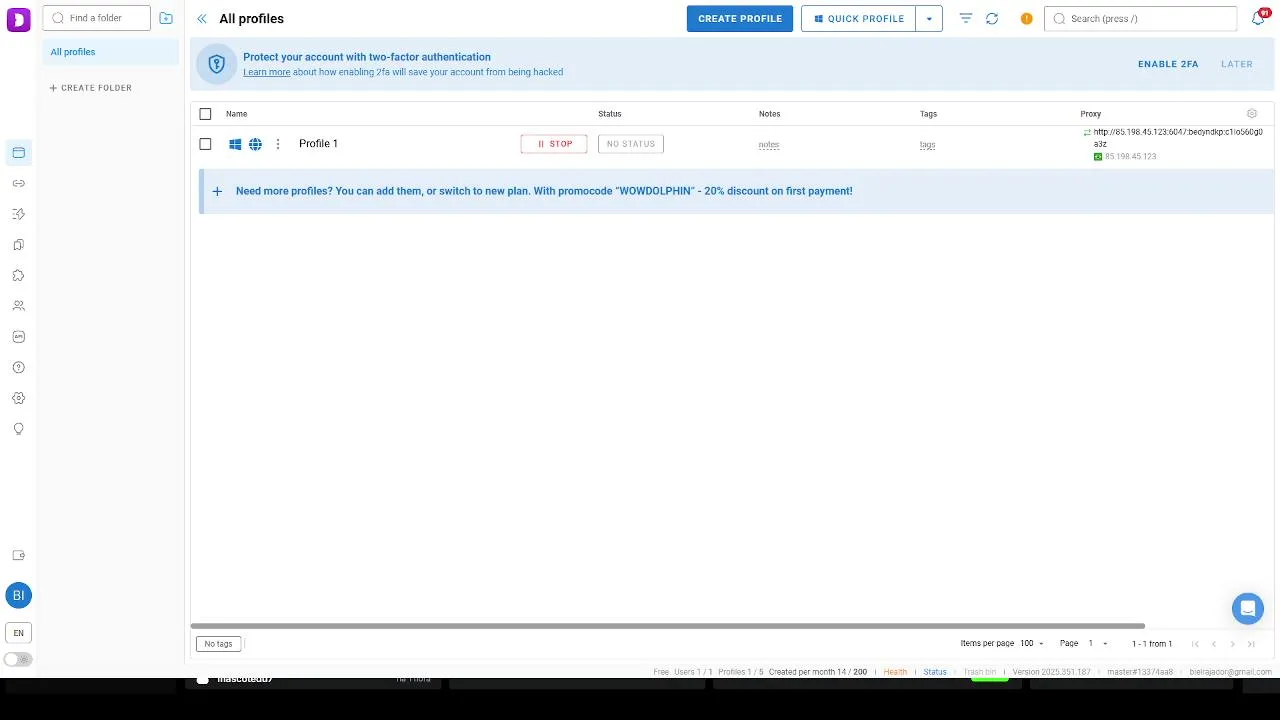Check the Profile 1 row checkbox
1280x720 pixels.
205,144
